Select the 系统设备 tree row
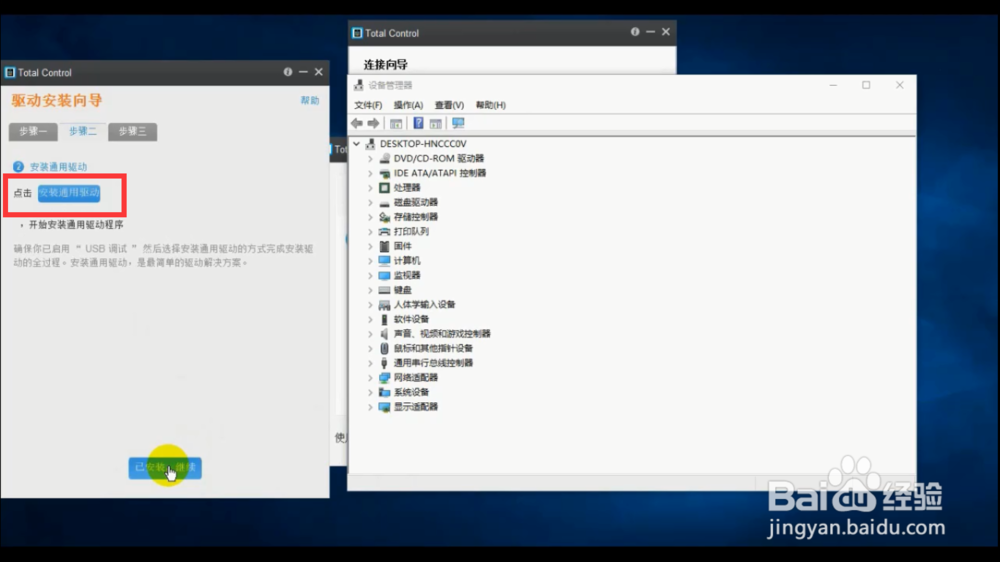The width and height of the screenshot is (1000, 562). (x=411, y=392)
